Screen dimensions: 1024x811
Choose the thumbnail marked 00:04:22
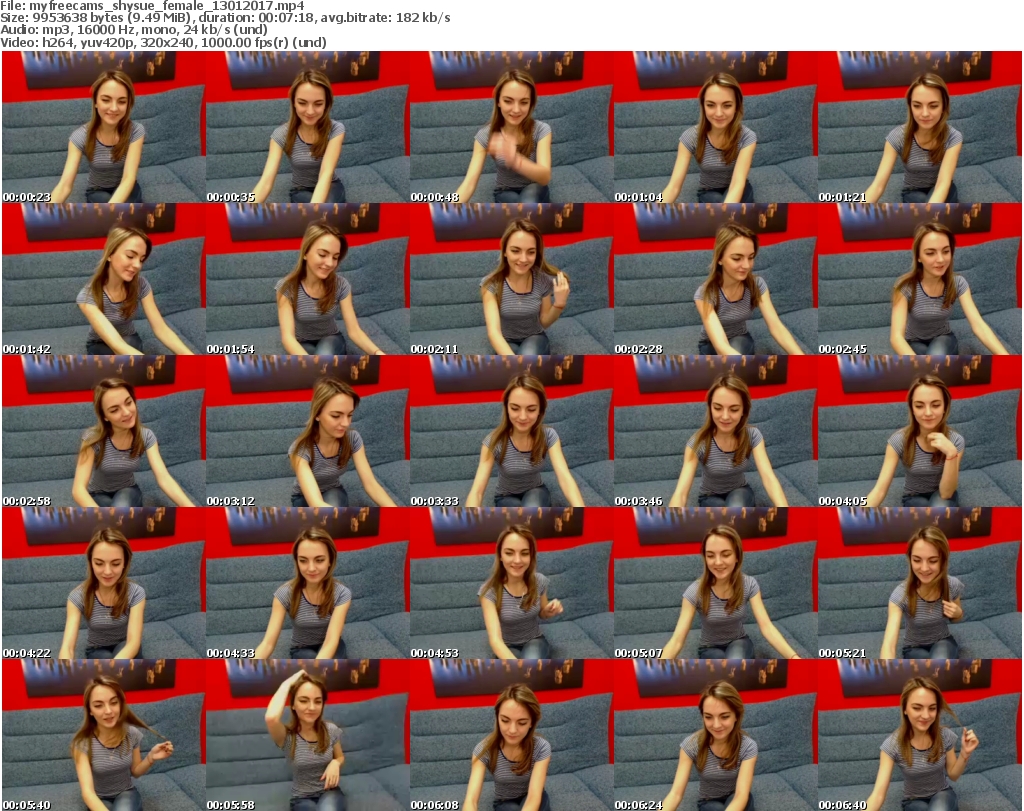coord(104,584)
